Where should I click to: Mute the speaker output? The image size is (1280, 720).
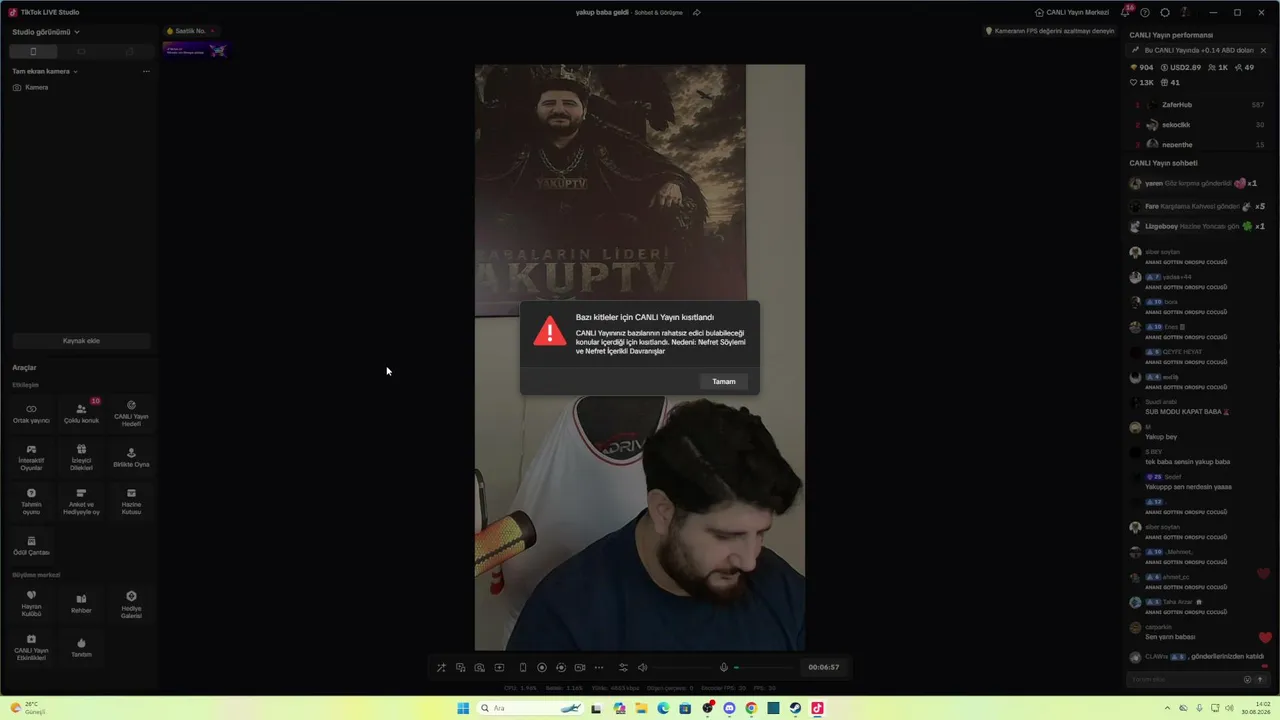tap(642, 667)
